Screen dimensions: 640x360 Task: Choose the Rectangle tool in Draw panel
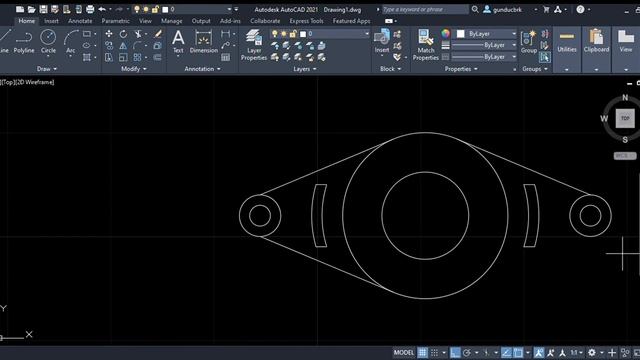pyautogui.click(x=87, y=34)
